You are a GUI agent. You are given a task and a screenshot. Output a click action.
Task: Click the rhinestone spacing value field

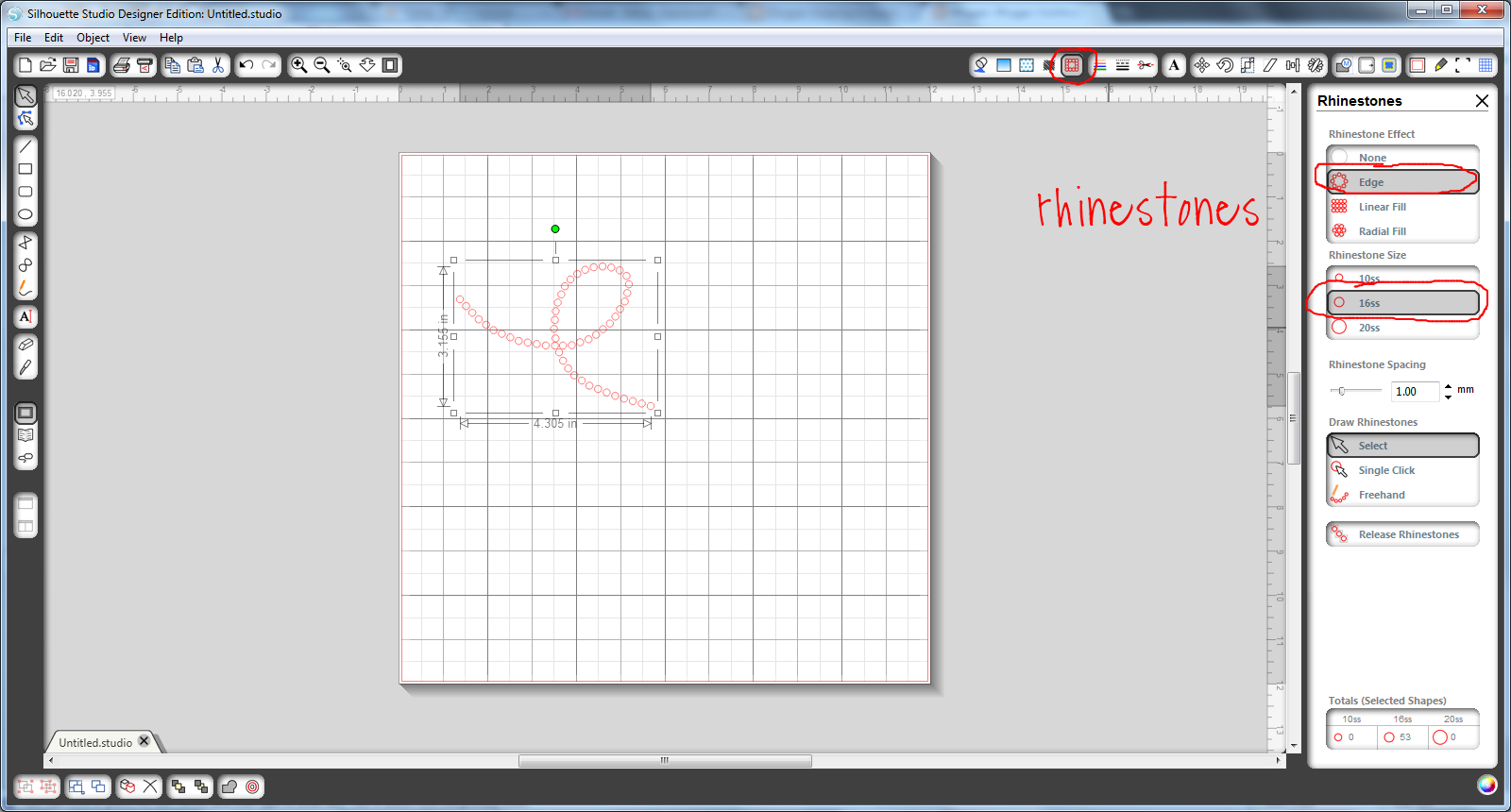coord(1415,392)
